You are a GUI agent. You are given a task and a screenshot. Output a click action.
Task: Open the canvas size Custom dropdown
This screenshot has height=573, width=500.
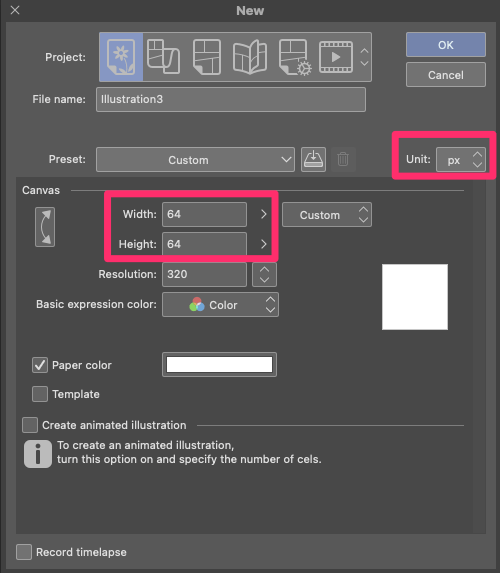click(x=327, y=215)
